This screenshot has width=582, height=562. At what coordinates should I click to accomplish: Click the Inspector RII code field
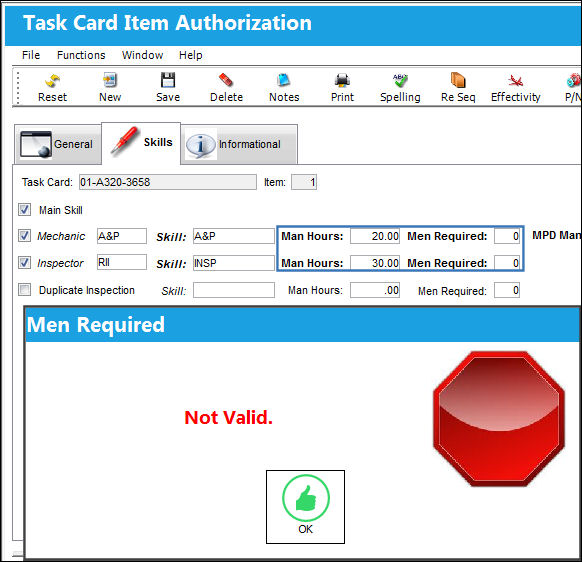click(122, 262)
